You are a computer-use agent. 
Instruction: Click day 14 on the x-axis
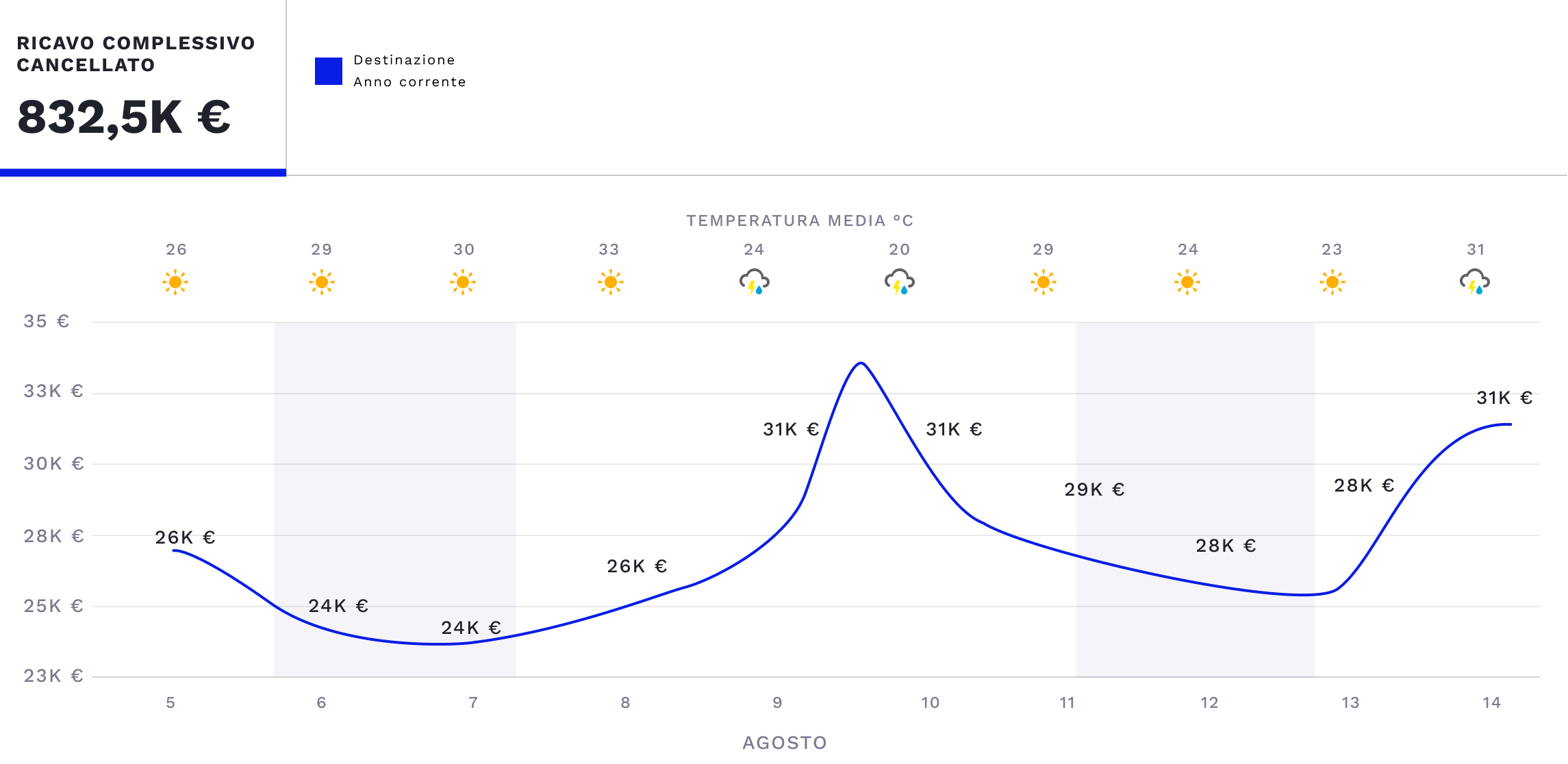1491,702
